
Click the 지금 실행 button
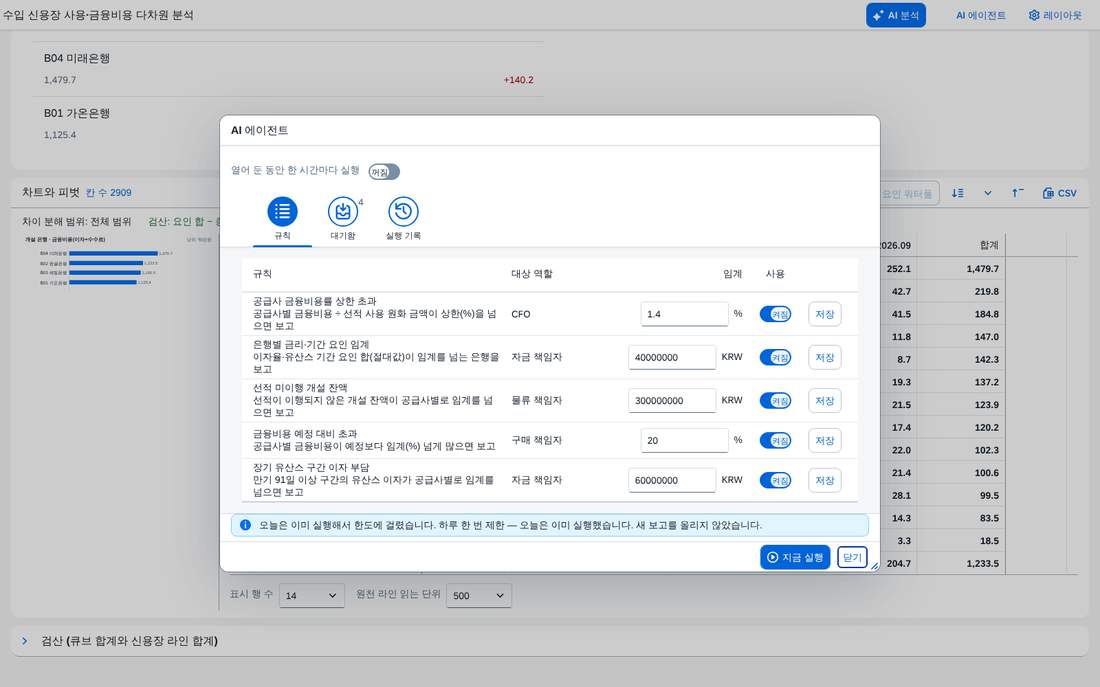tap(795, 557)
